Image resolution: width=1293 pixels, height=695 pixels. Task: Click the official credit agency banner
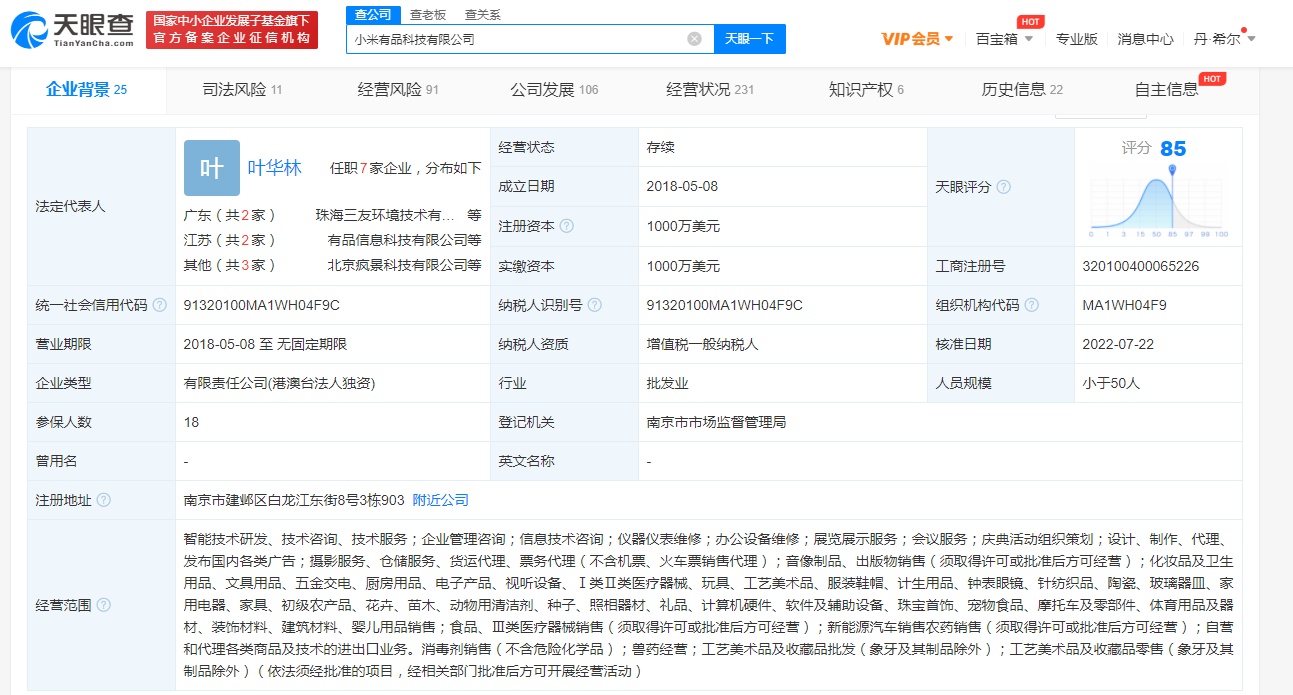[x=232, y=30]
